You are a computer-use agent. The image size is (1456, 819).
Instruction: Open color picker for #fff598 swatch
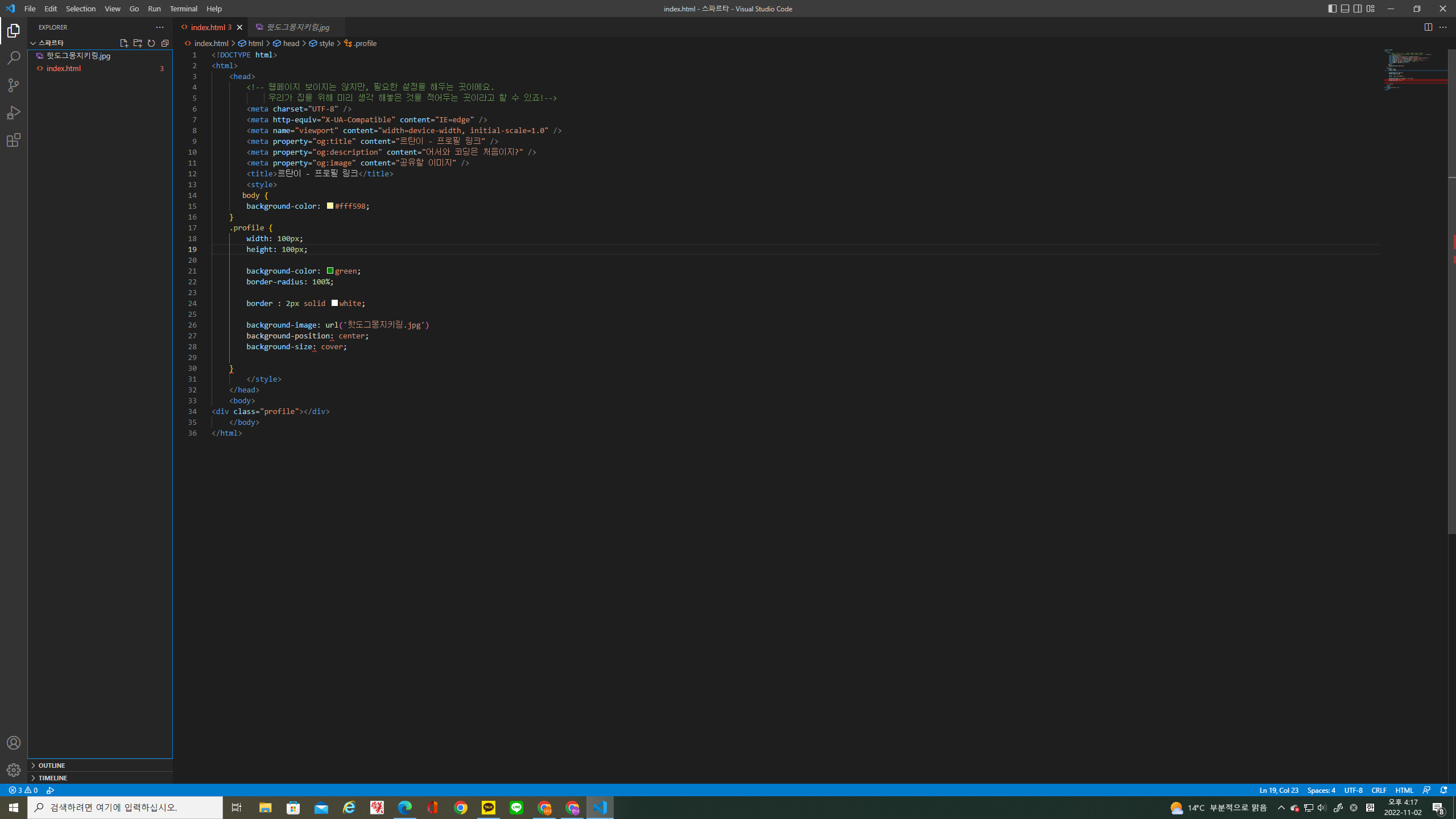click(x=330, y=206)
